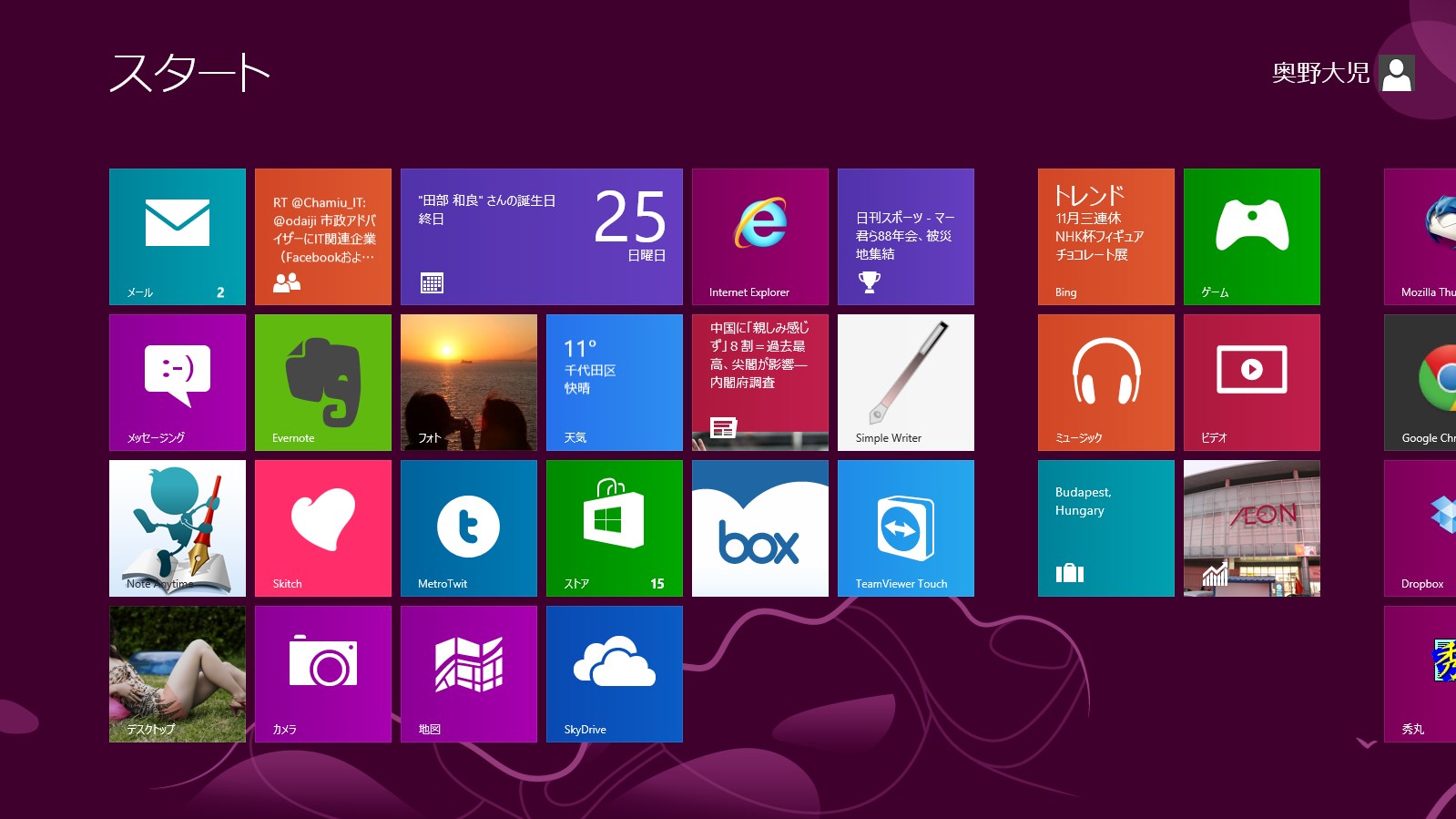This screenshot has width=1456, height=819.
Task: Open the ゲーム (Games) tile
Action: point(1252,237)
